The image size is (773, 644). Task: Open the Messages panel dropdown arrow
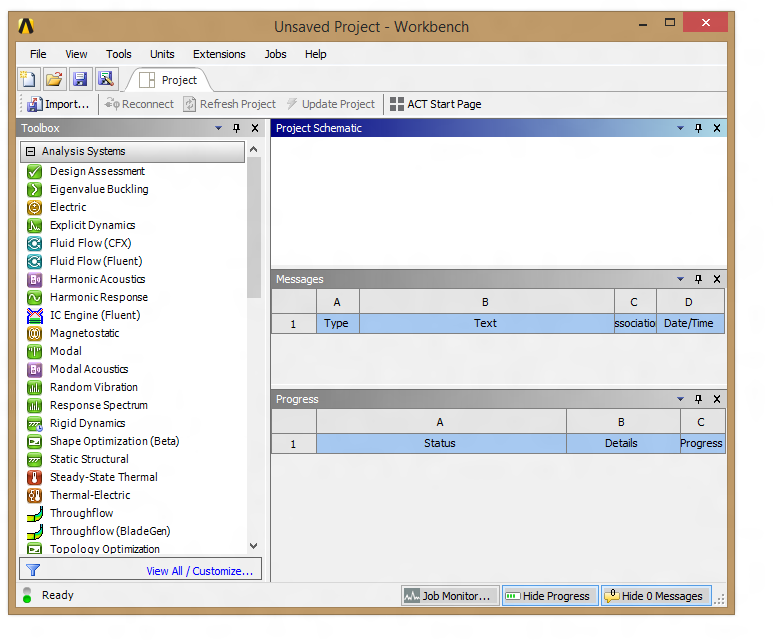(x=680, y=279)
